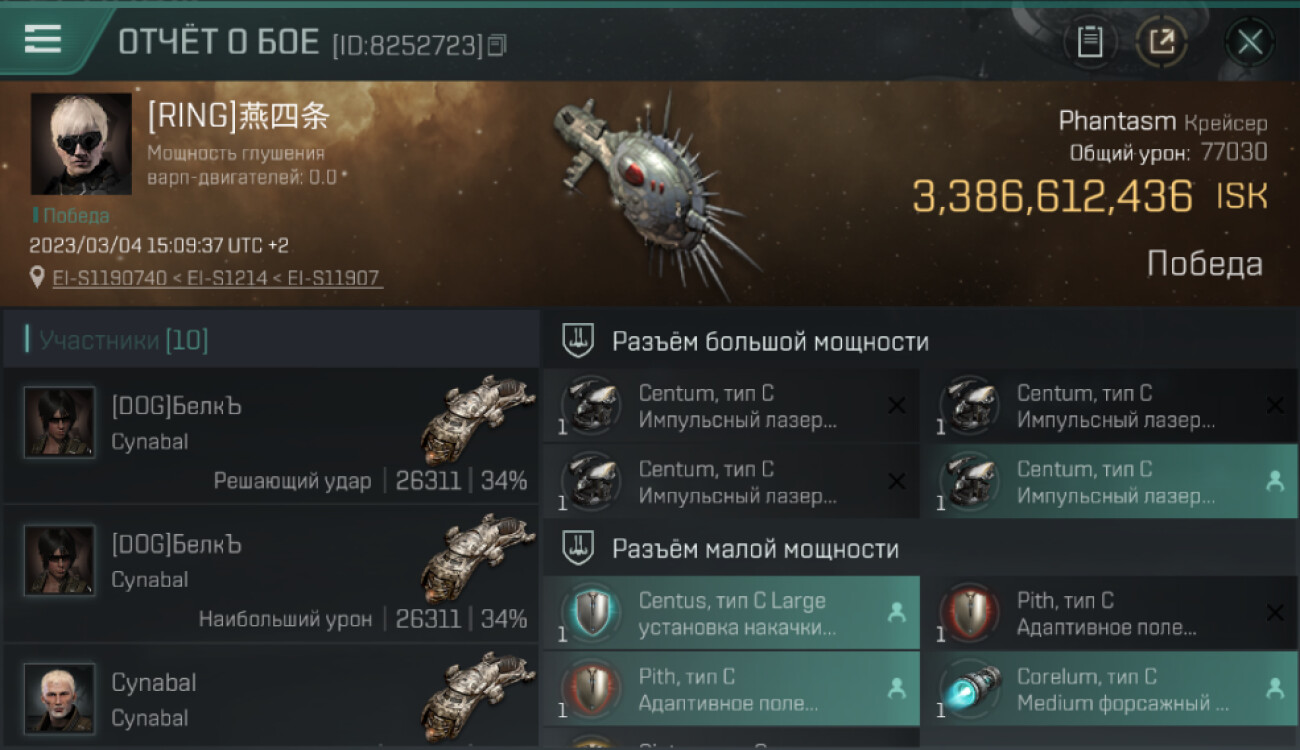Copy the battle report ID with copy icon
This screenshot has height=750, width=1300.
(x=498, y=45)
